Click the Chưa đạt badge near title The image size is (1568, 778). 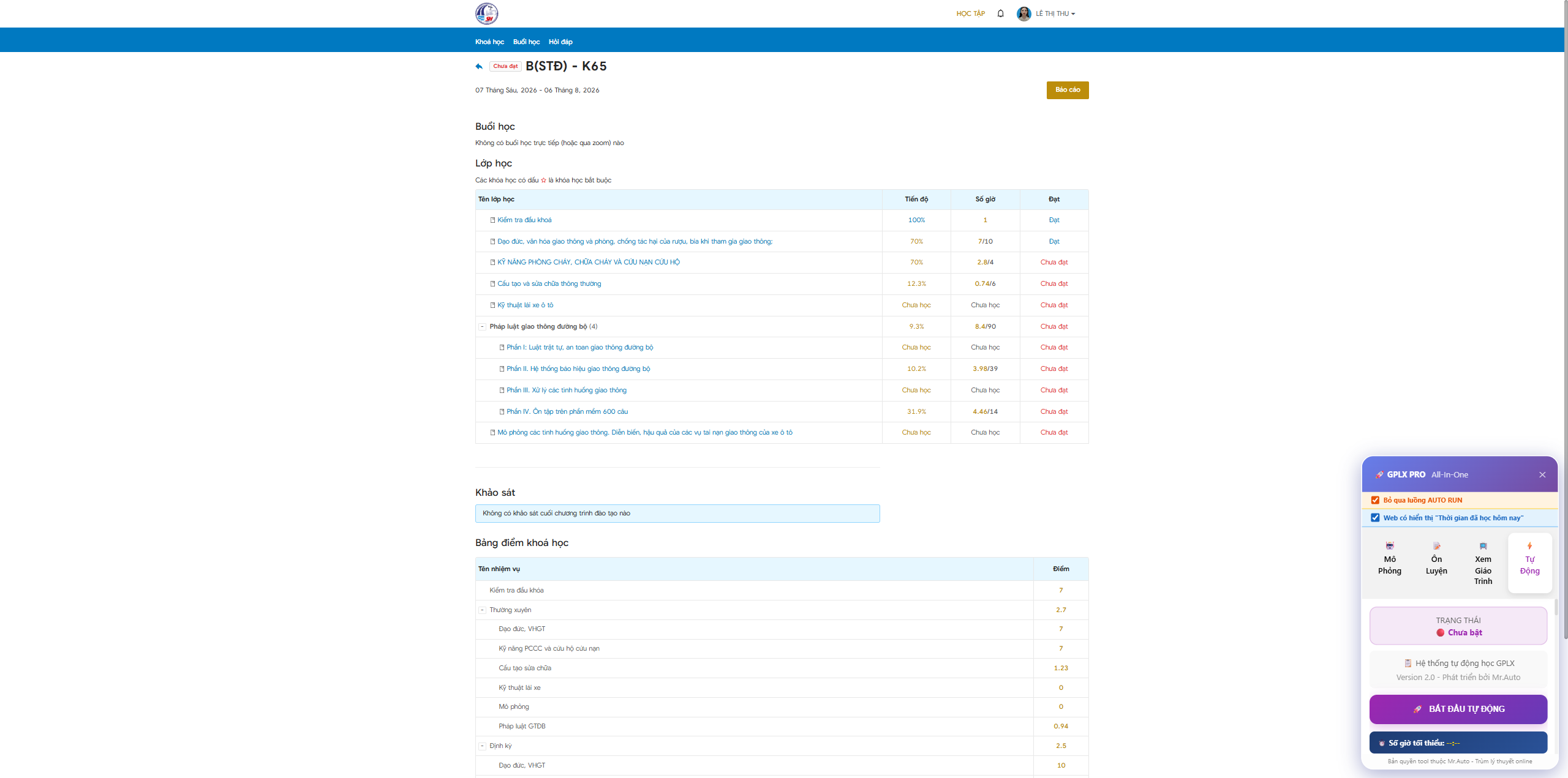click(x=505, y=66)
